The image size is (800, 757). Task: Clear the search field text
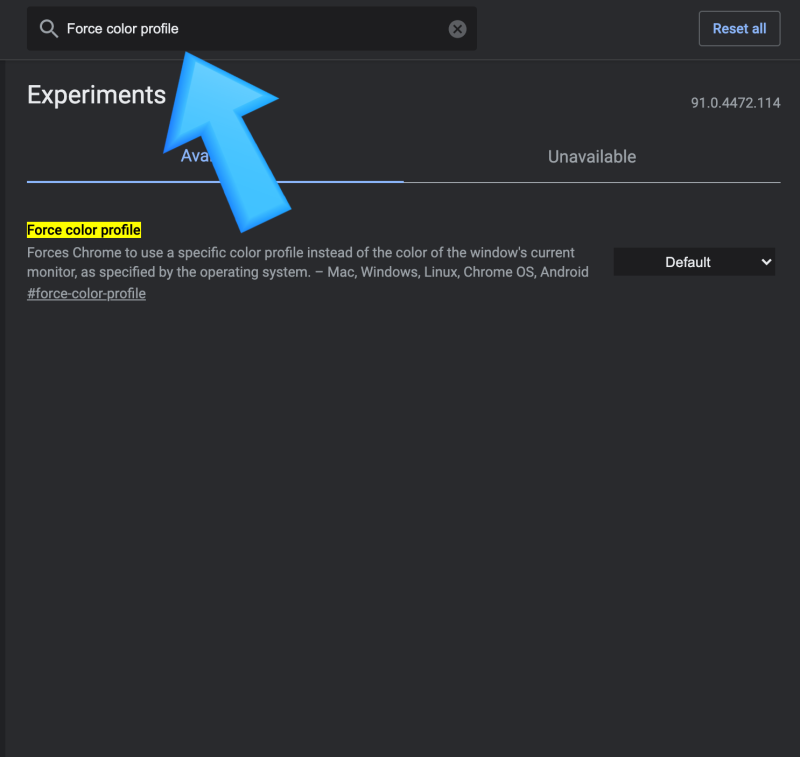tap(457, 29)
